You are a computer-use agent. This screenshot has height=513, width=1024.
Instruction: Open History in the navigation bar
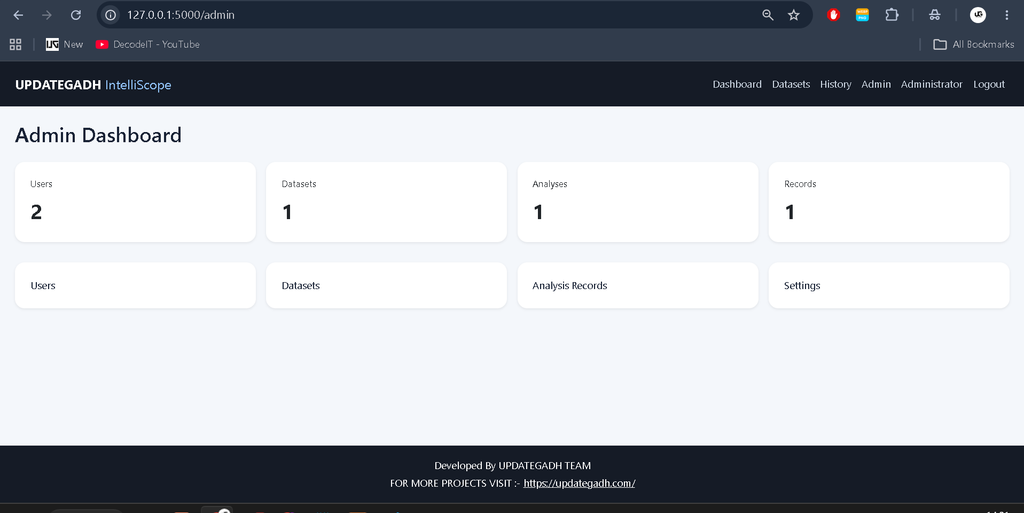(835, 84)
